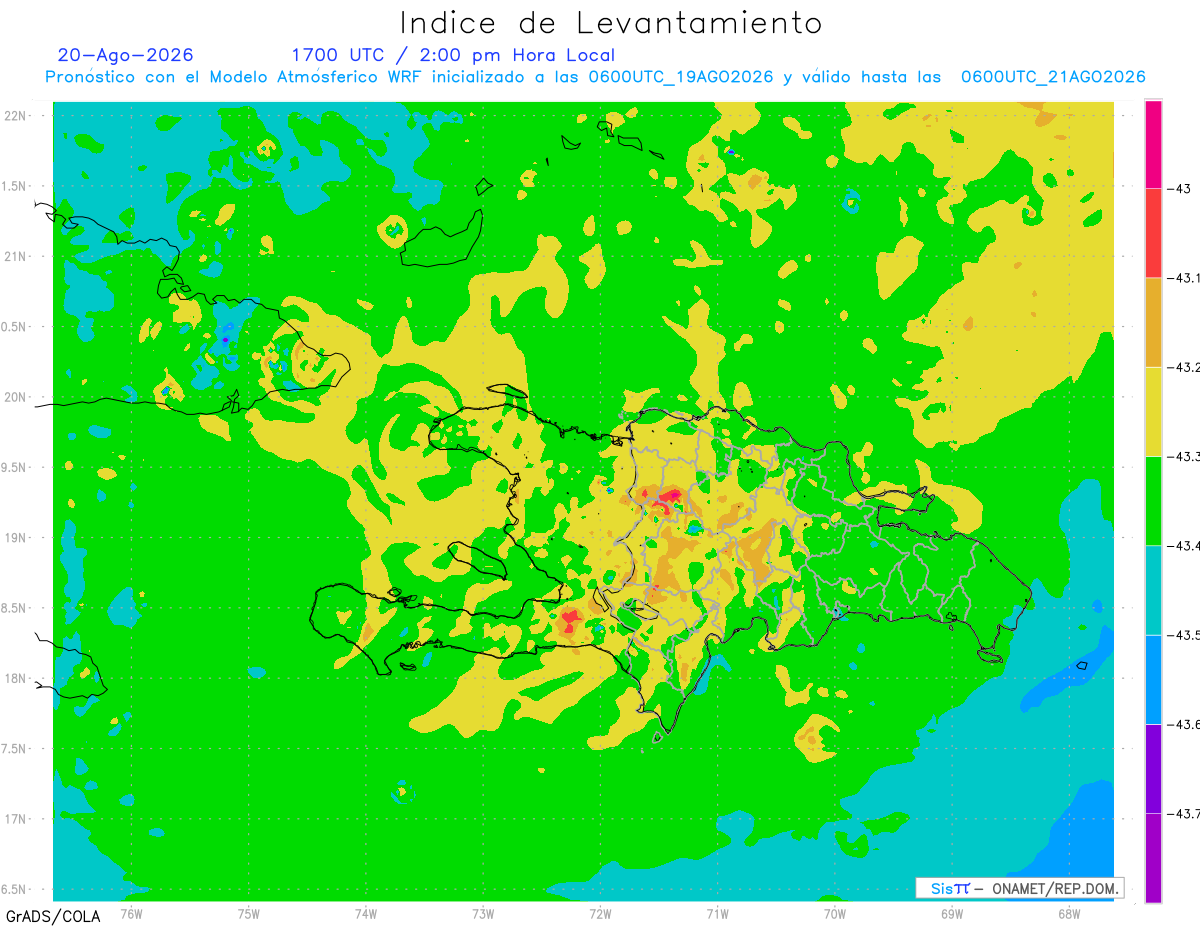Screen dimensions: 1200x927
Task: Click the '73W' longitude label
Action: (483, 913)
